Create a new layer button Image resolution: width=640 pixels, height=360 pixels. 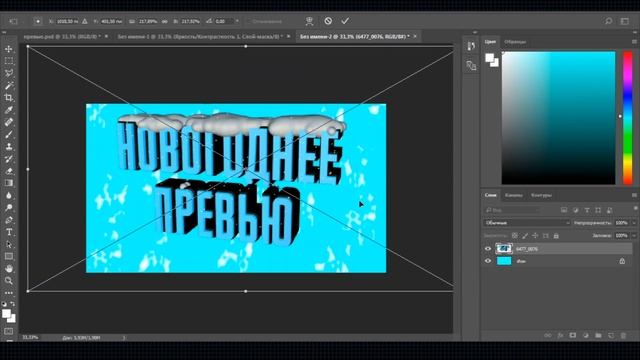(x=611, y=335)
